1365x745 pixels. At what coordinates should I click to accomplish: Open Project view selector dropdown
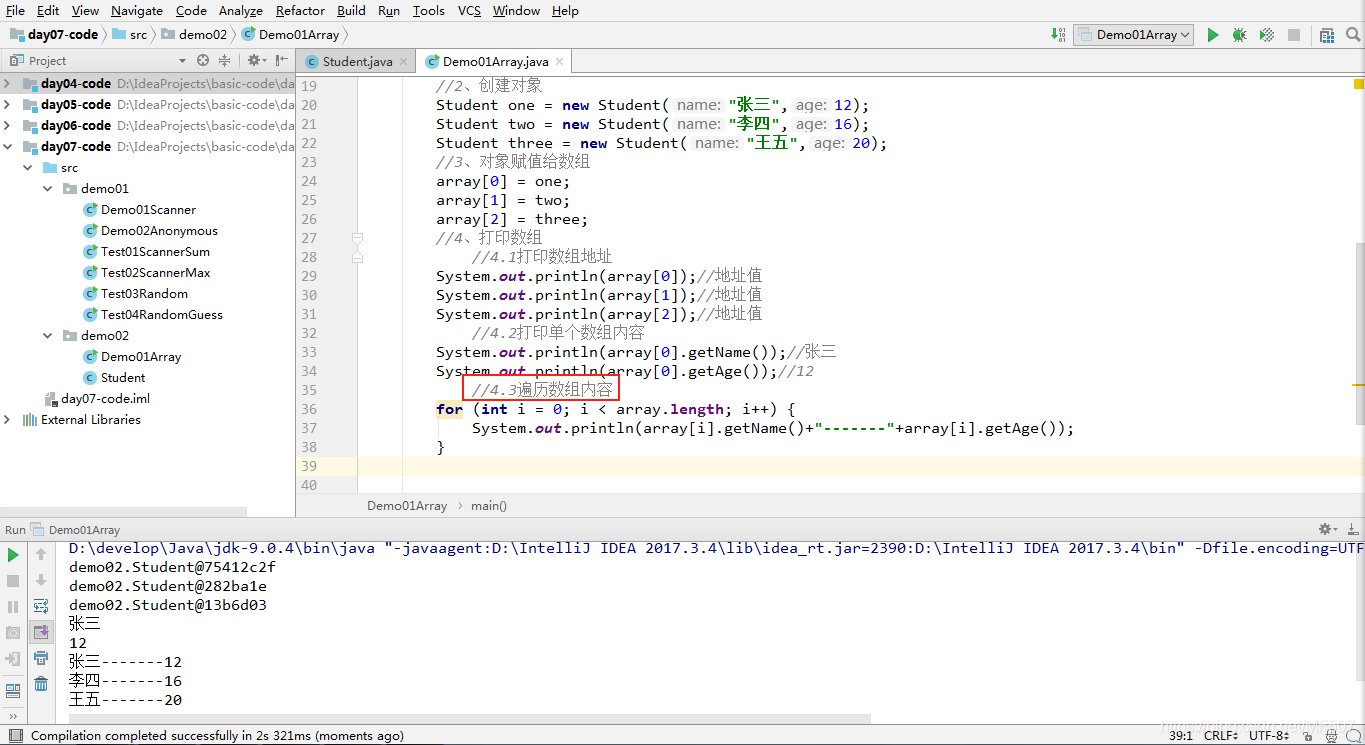(x=182, y=61)
